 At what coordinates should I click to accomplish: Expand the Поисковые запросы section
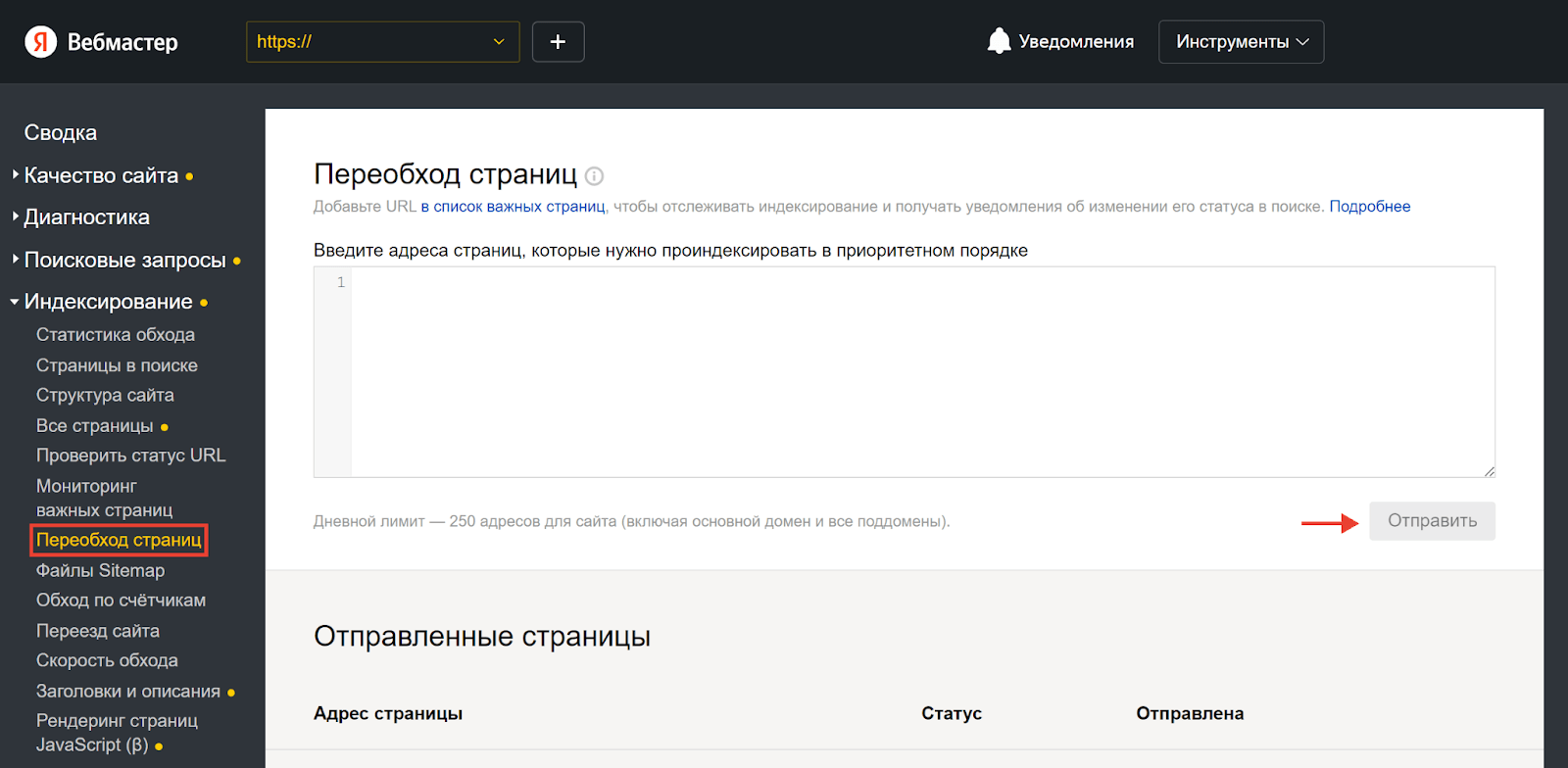124,261
